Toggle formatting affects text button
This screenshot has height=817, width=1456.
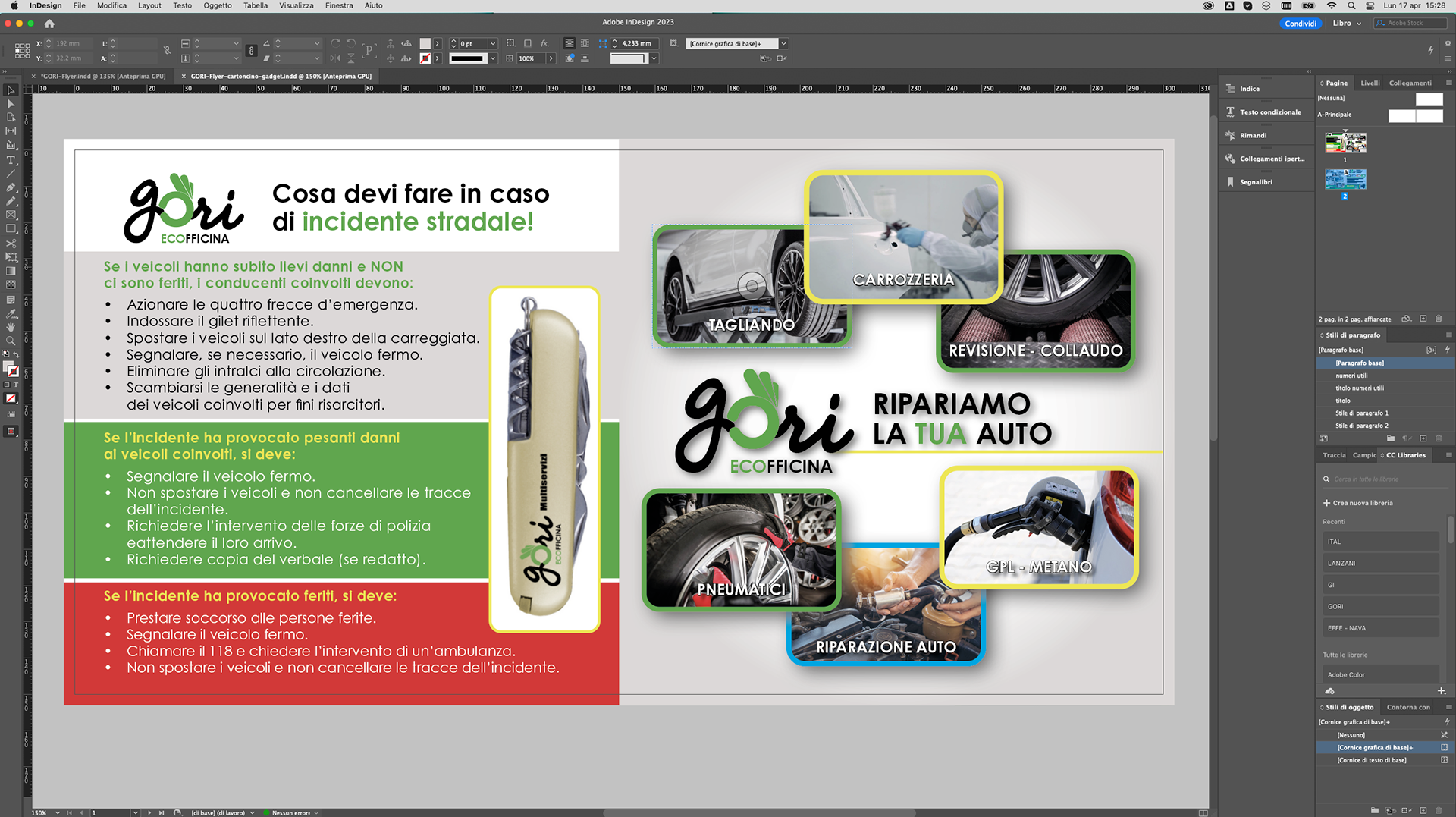(15, 385)
